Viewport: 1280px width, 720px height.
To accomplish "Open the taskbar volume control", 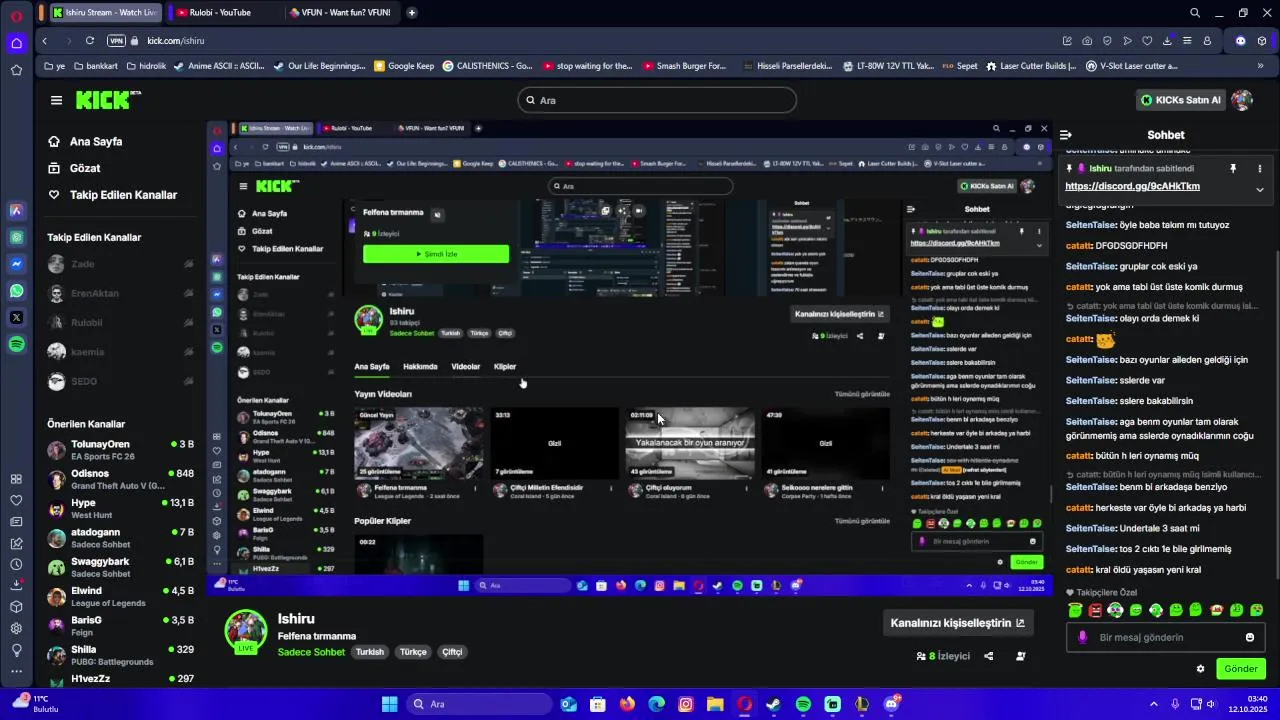I will pyautogui.click(x=1211, y=704).
